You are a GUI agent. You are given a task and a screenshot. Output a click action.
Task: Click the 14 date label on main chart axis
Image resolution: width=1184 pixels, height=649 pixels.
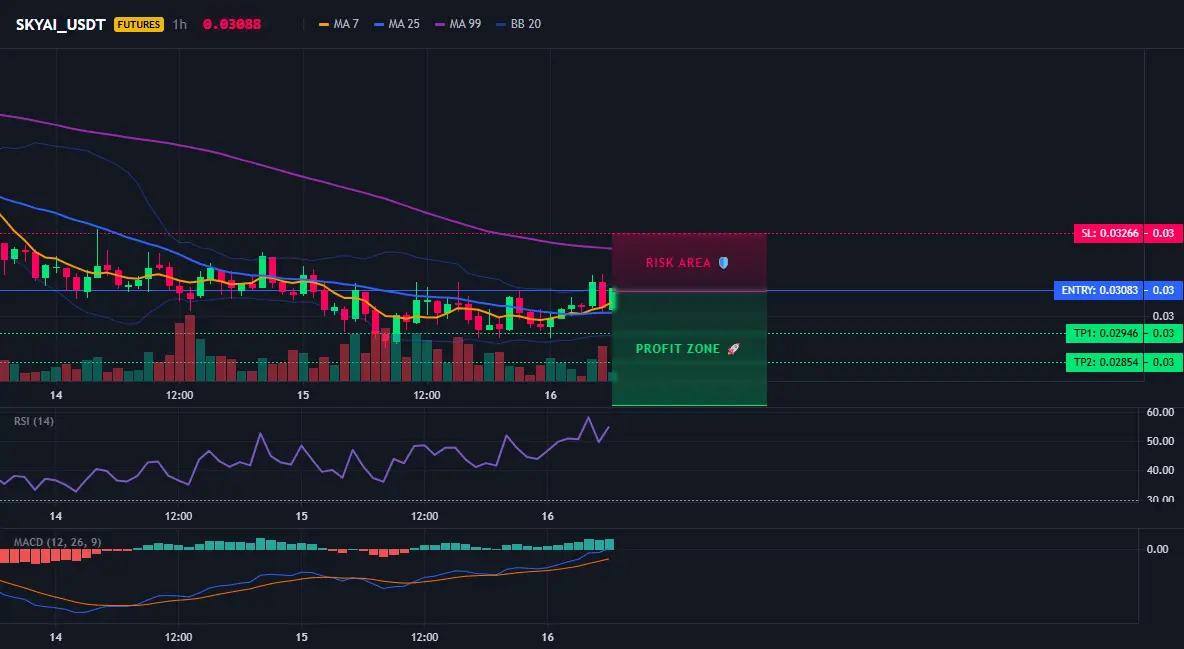56,395
